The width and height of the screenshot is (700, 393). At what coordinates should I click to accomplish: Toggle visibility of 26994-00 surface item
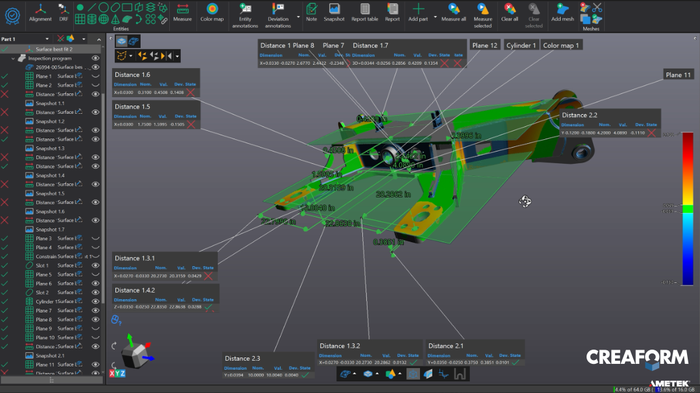(96, 67)
